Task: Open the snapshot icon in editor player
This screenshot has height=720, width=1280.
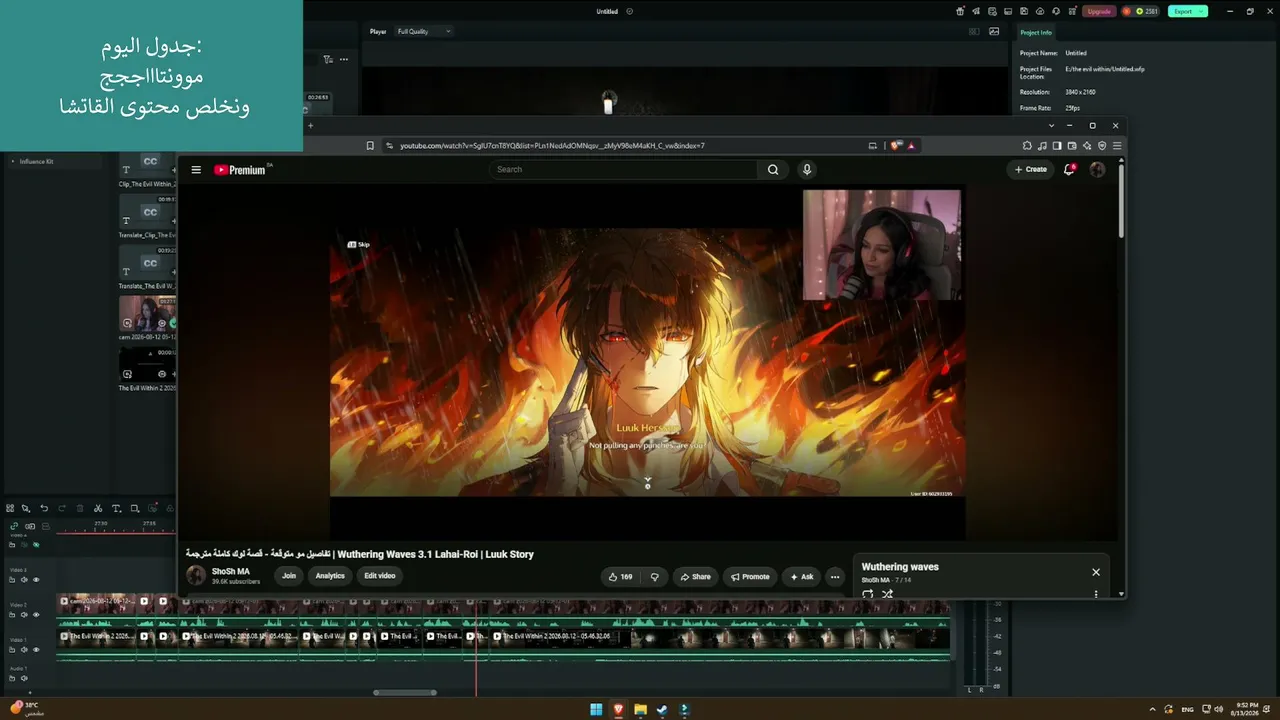Action: pyautogui.click(x=994, y=31)
